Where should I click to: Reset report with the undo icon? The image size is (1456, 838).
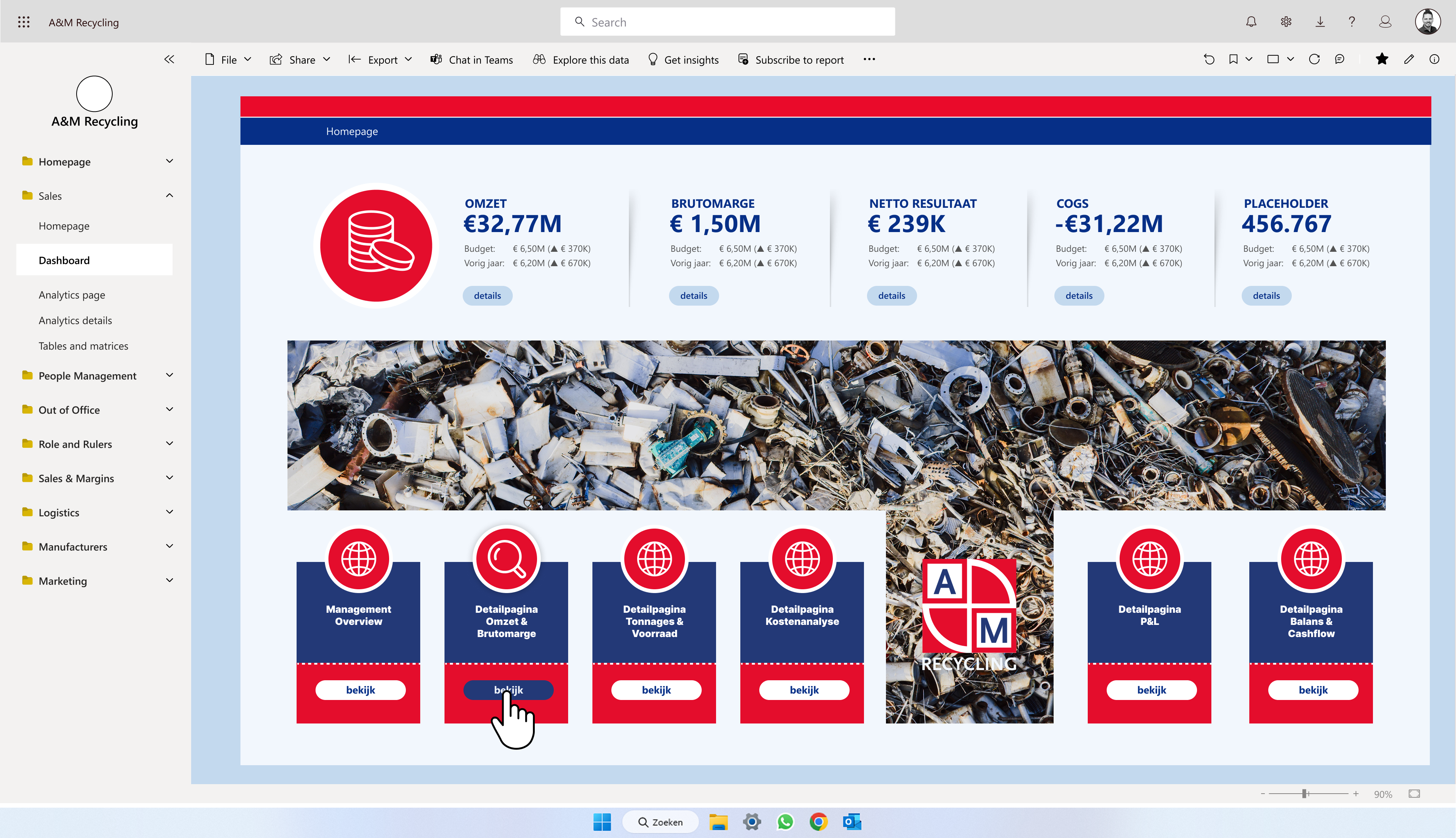pyautogui.click(x=1209, y=59)
